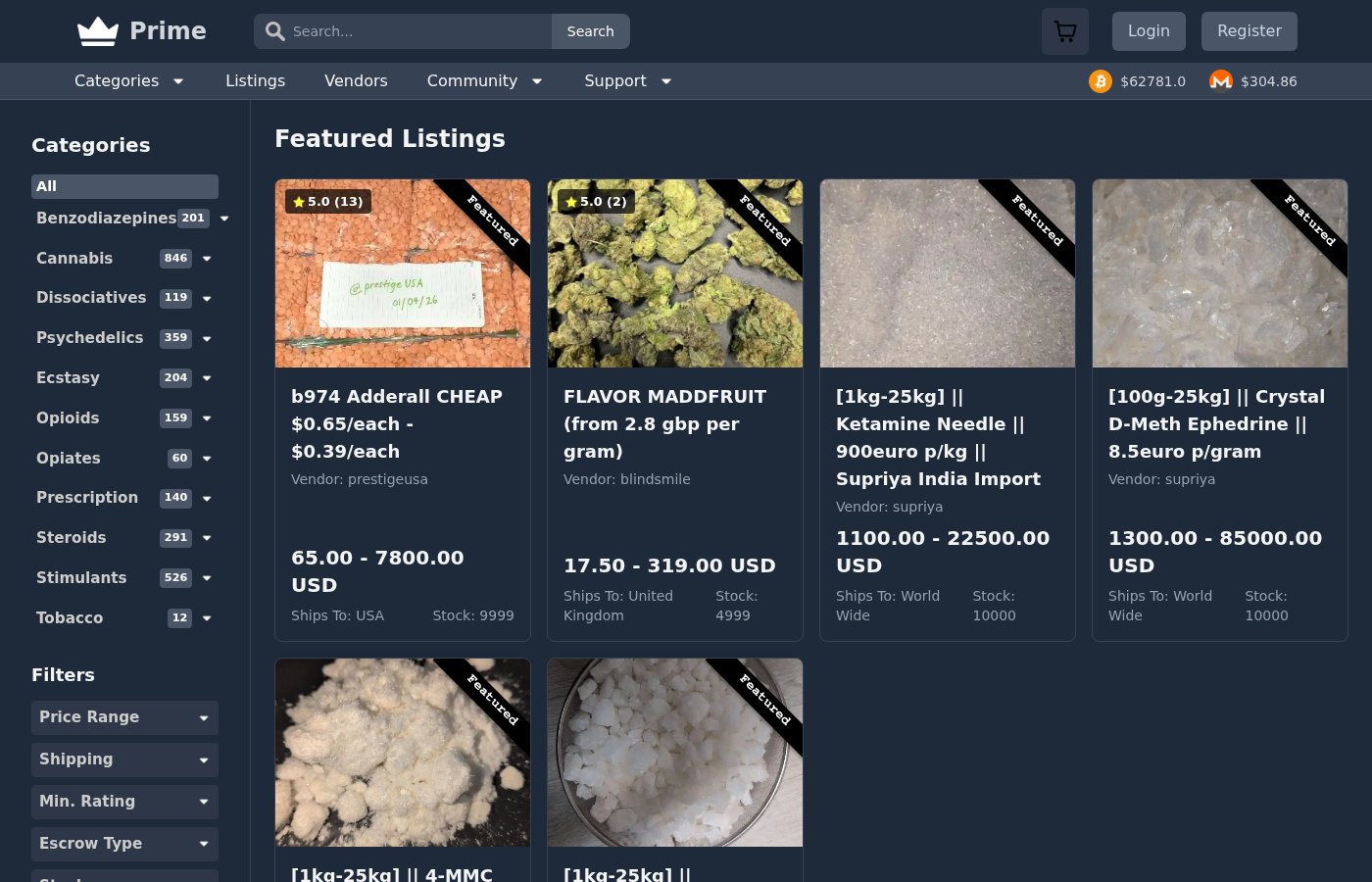Click the Search button
Viewport: 1372px width, 882px height.
pyautogui.click(x=591, y=31)
